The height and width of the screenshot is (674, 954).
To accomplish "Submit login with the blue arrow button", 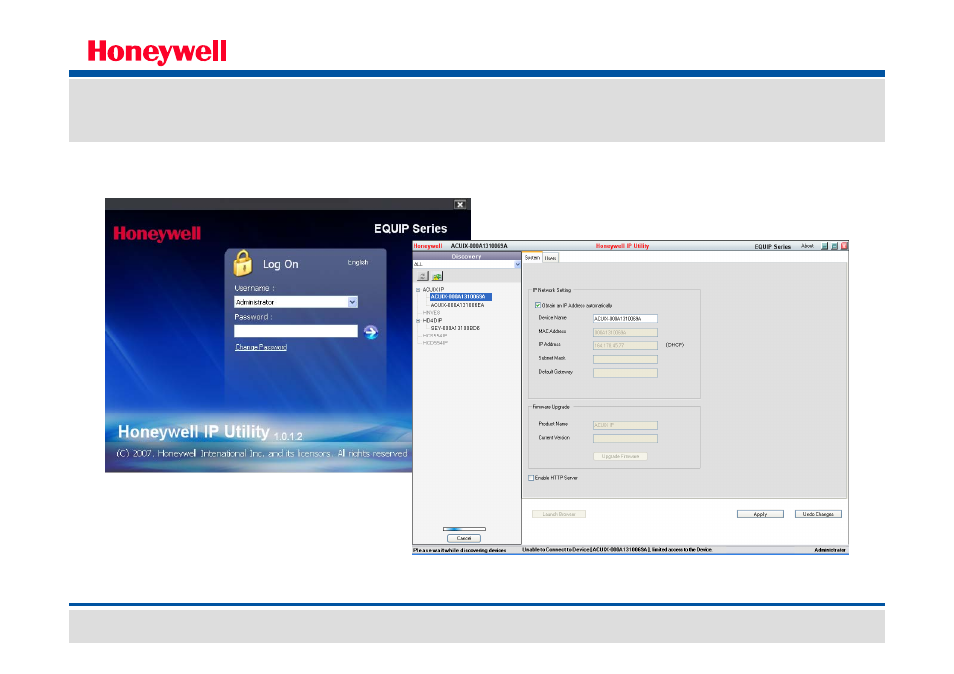I will (x=371, y=332).
